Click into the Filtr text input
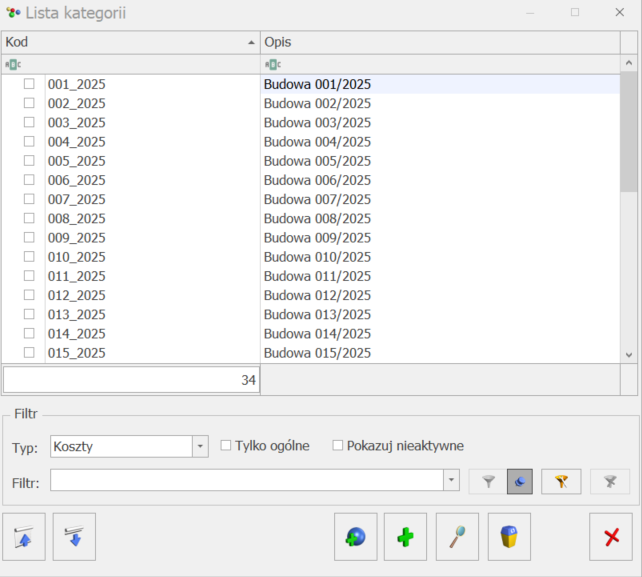 (247, 480)
